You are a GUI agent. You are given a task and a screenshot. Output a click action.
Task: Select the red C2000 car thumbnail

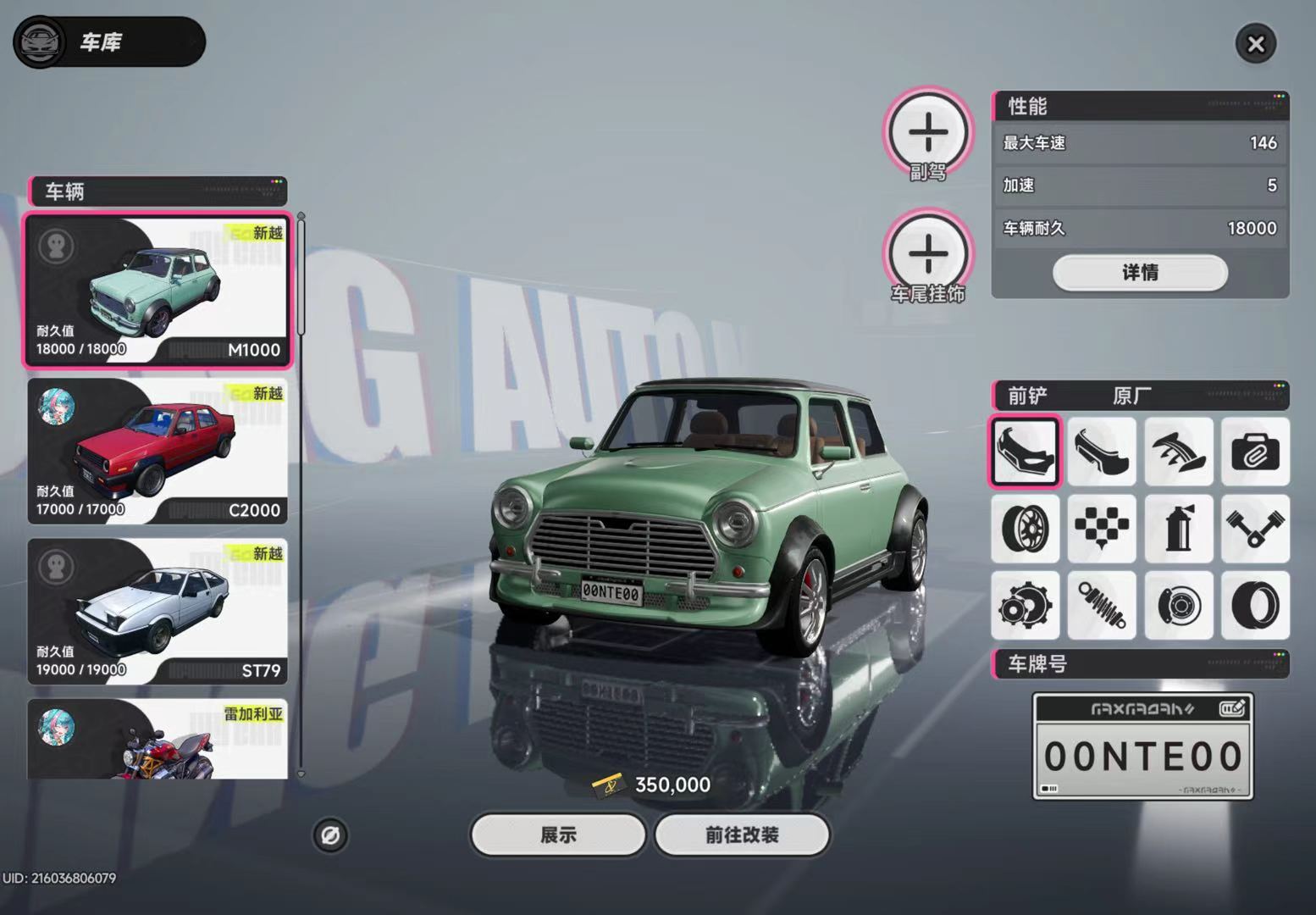(158, 451)
